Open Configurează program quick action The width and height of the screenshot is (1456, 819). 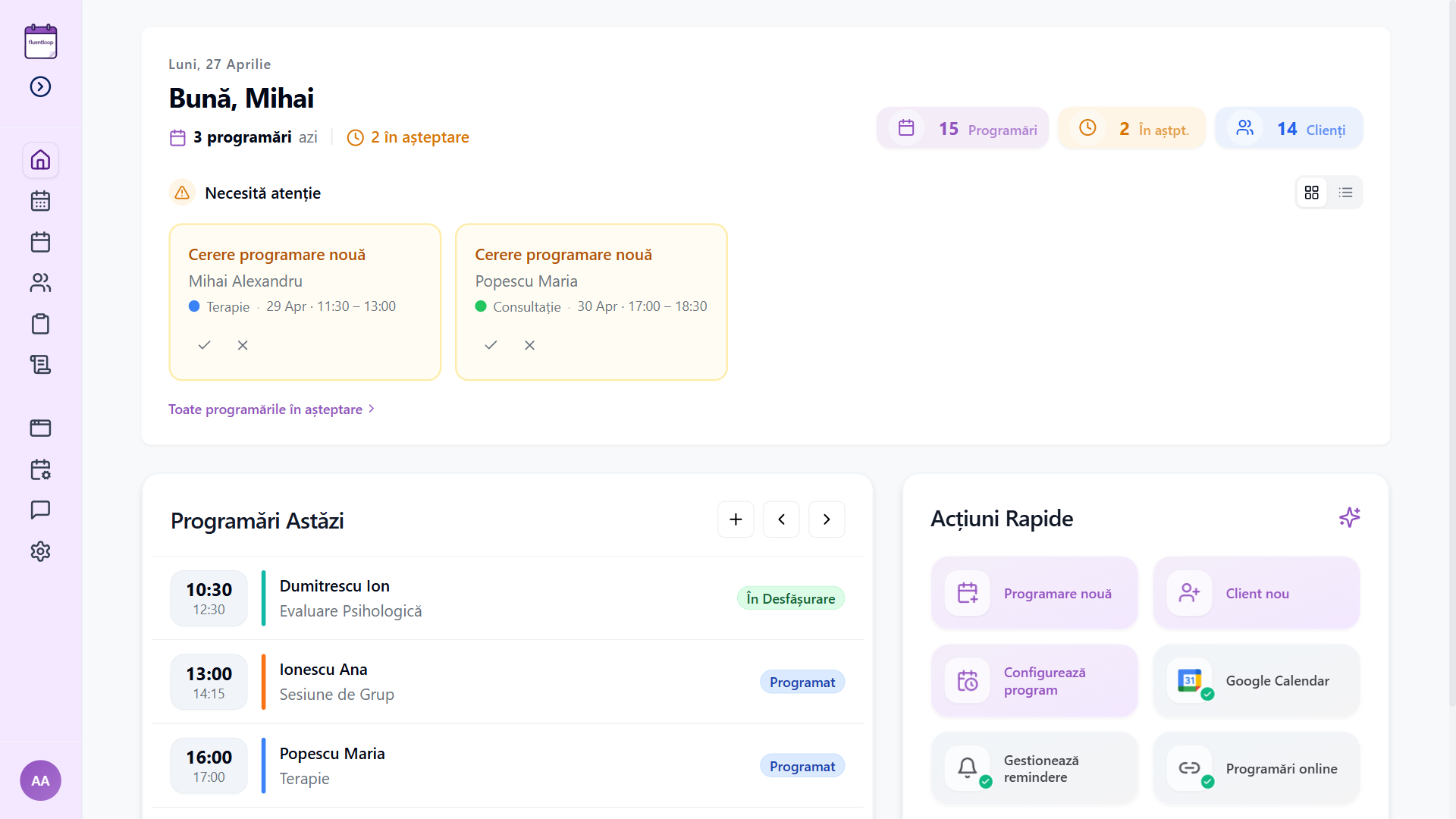(x=1034, y=681)
